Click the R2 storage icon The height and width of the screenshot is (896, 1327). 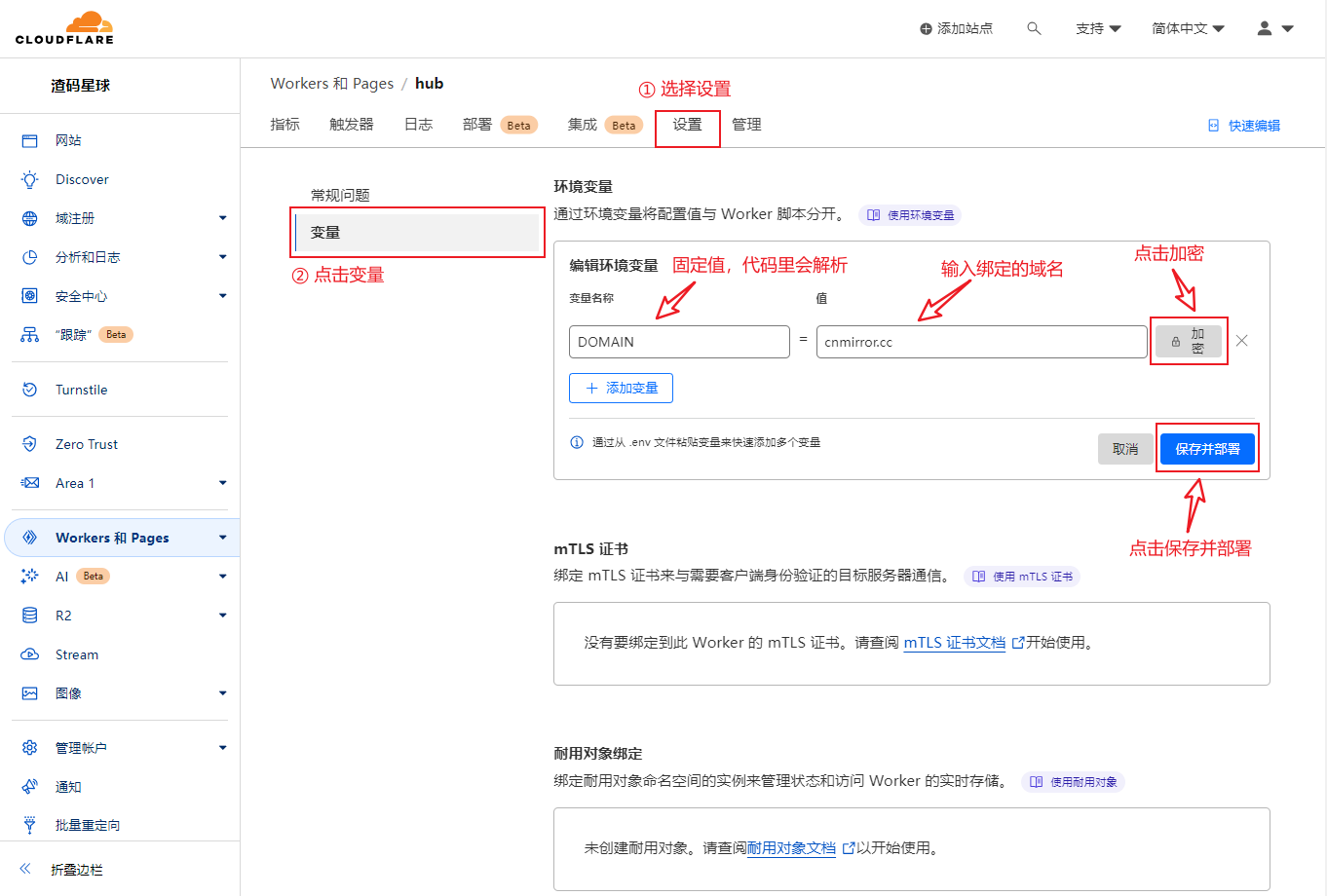[30, 616]
